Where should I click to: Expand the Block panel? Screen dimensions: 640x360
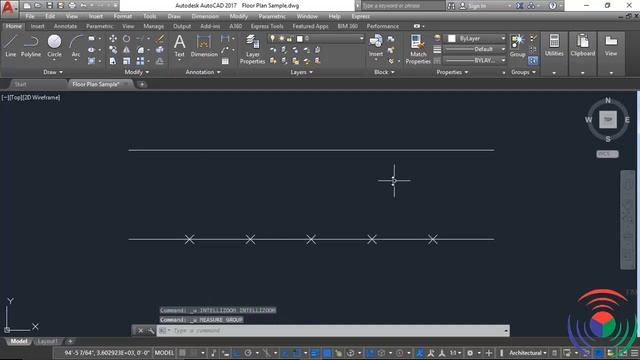click(384, 72)
